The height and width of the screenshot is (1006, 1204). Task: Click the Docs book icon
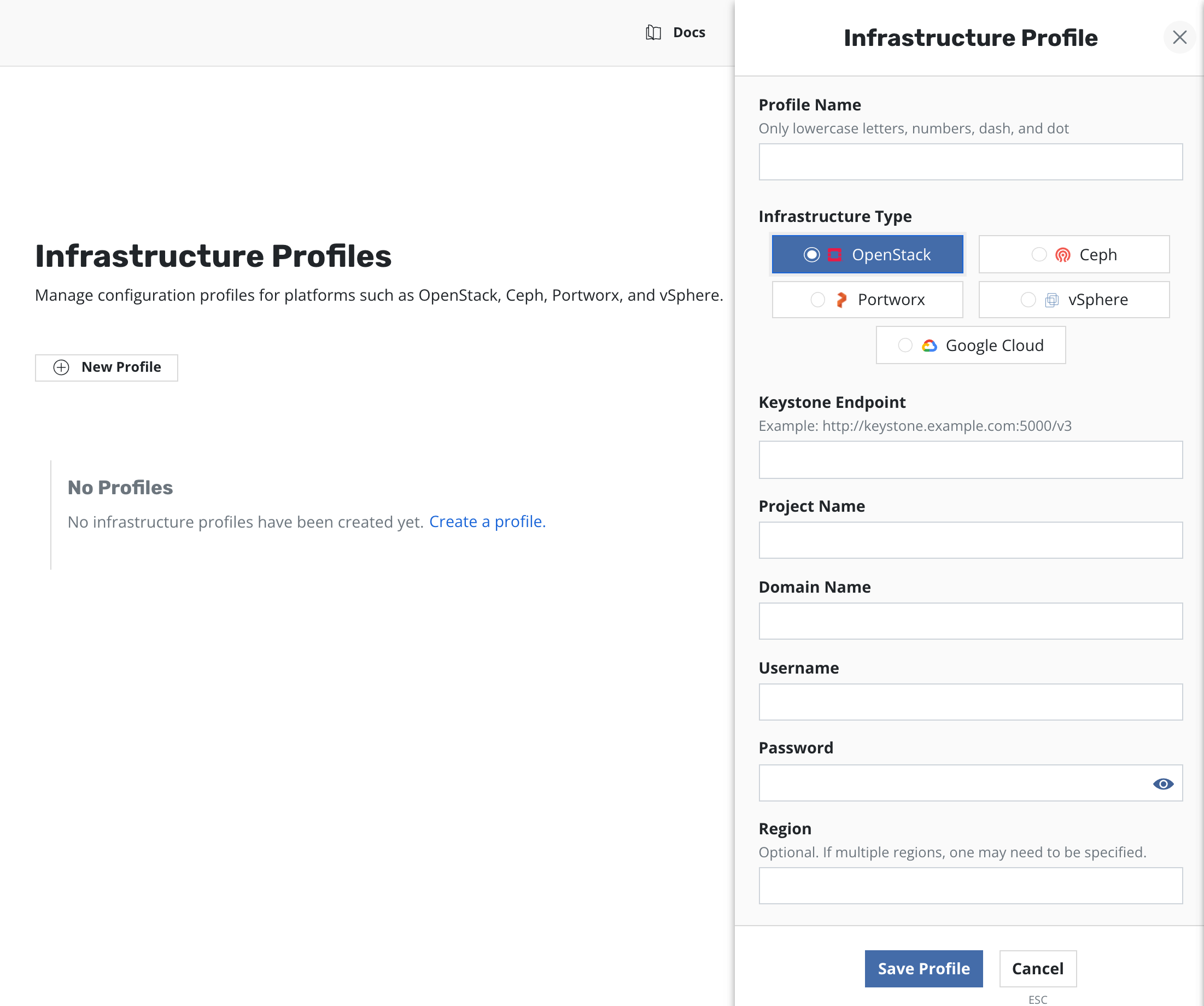653,33
